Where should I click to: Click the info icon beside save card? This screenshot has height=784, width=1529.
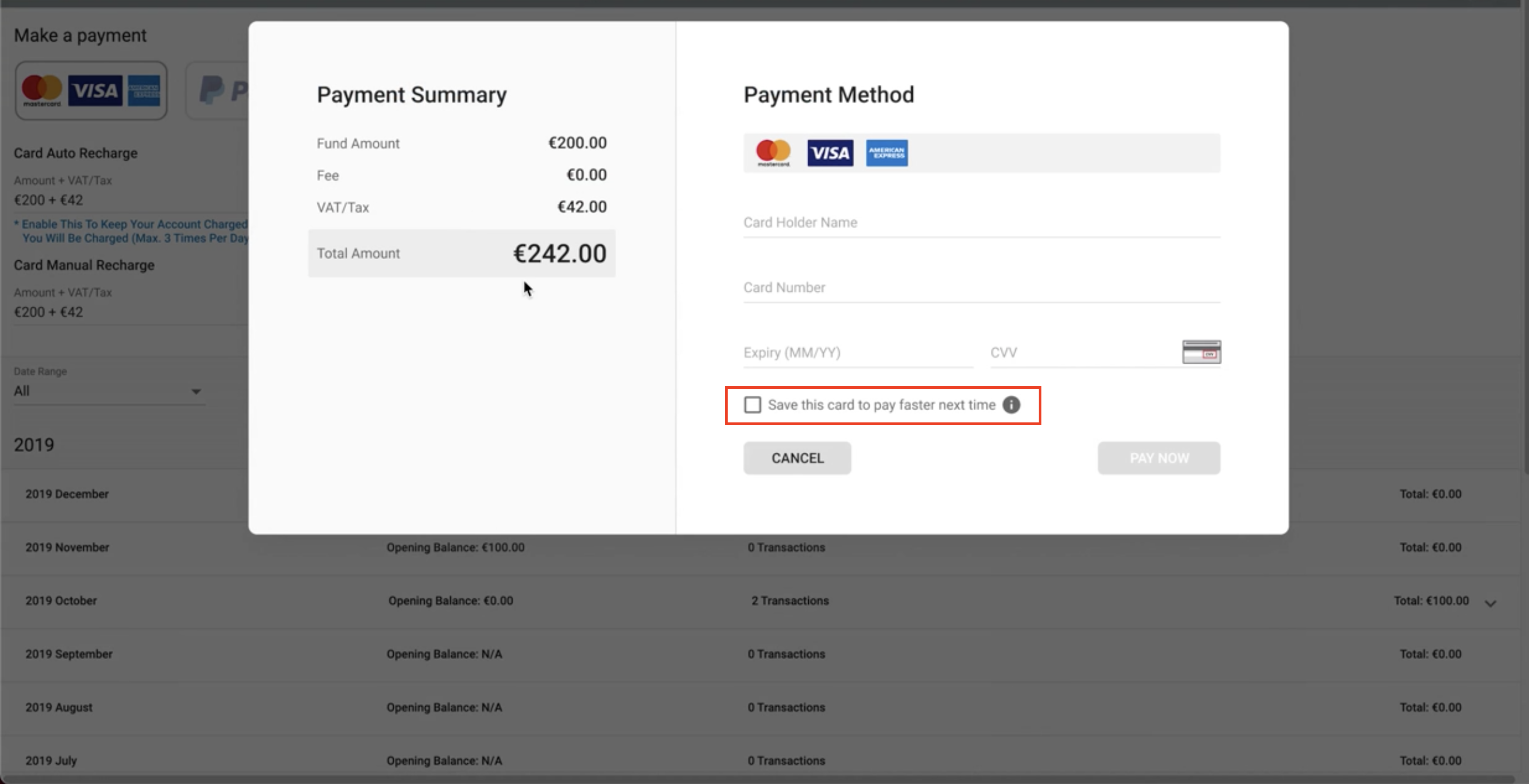pyautogui.click(x=1011, y=405)
